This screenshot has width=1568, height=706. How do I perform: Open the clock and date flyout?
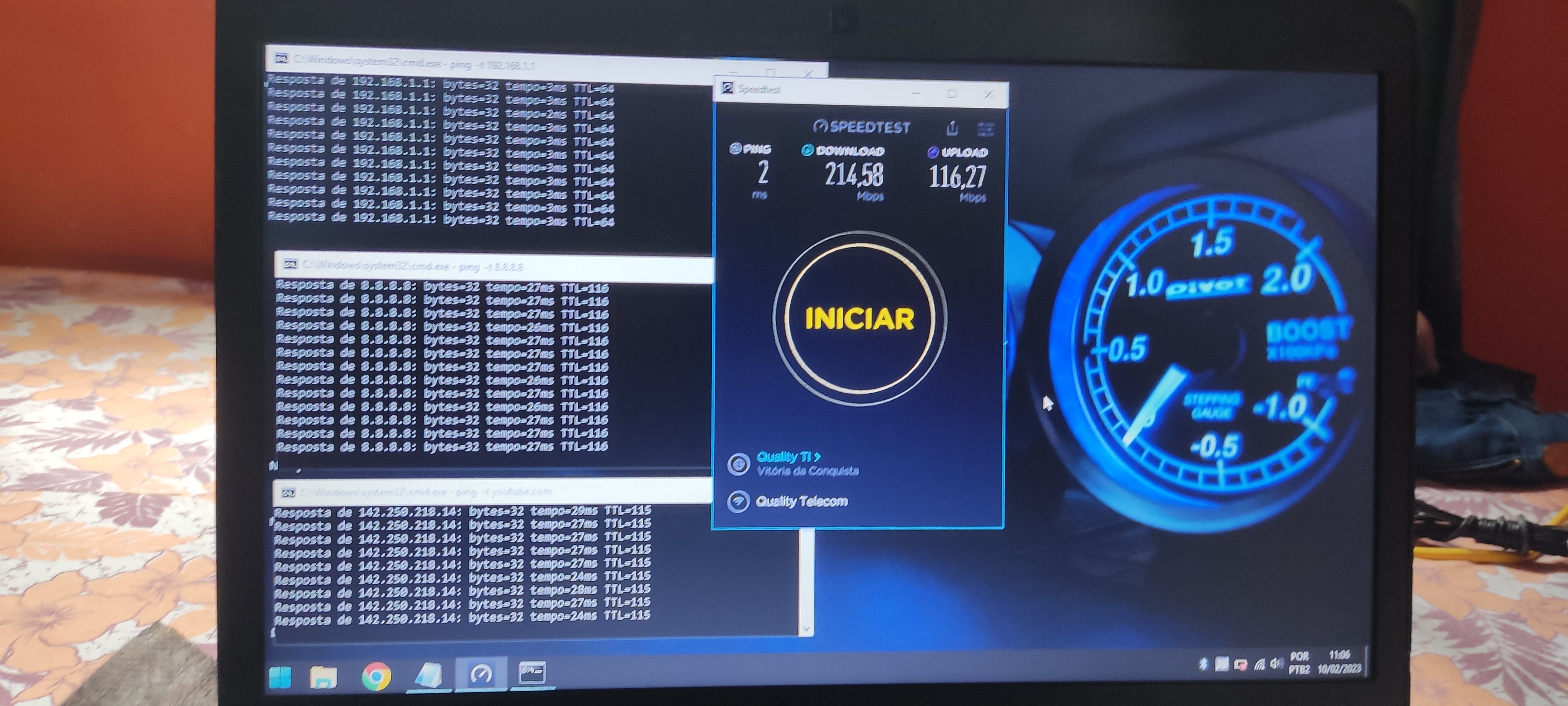[1339, 662]
